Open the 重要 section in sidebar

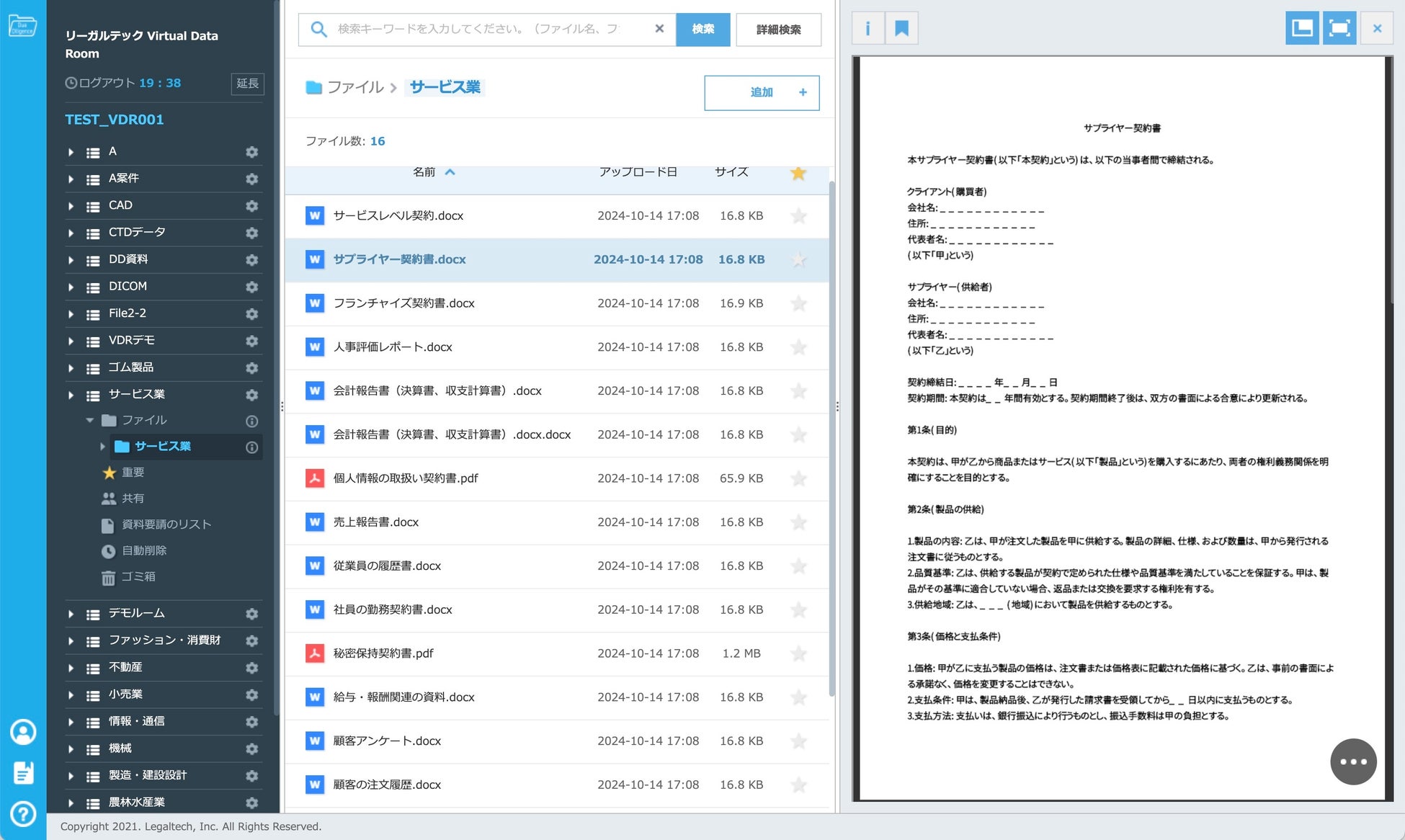coord(133,473)
